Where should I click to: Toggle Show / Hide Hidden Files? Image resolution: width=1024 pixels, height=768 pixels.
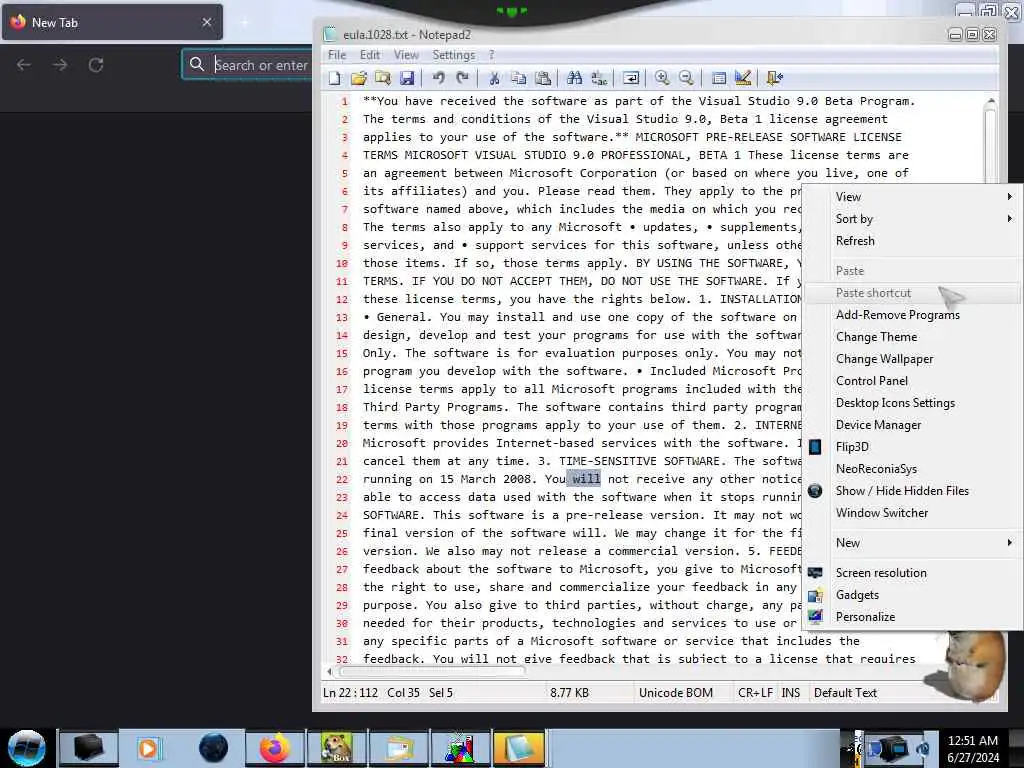point(912,491)
